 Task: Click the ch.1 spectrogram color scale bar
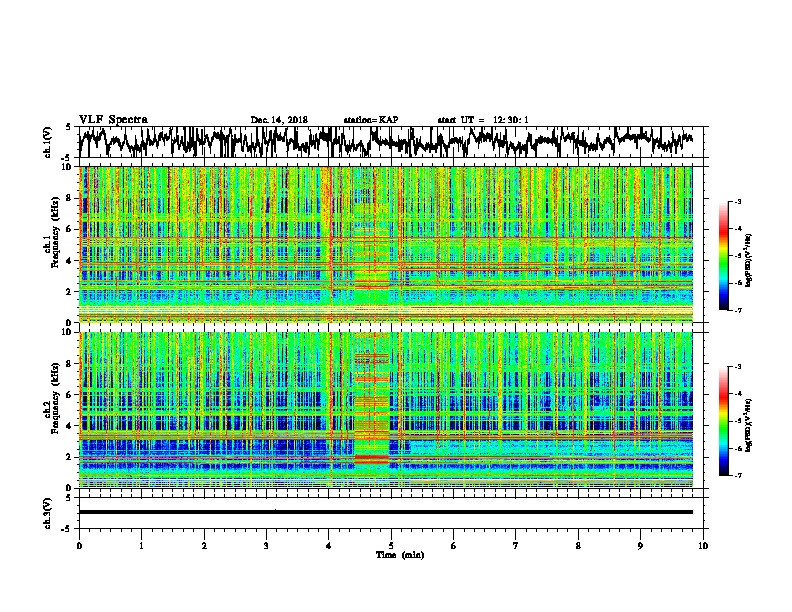point(723,256)
